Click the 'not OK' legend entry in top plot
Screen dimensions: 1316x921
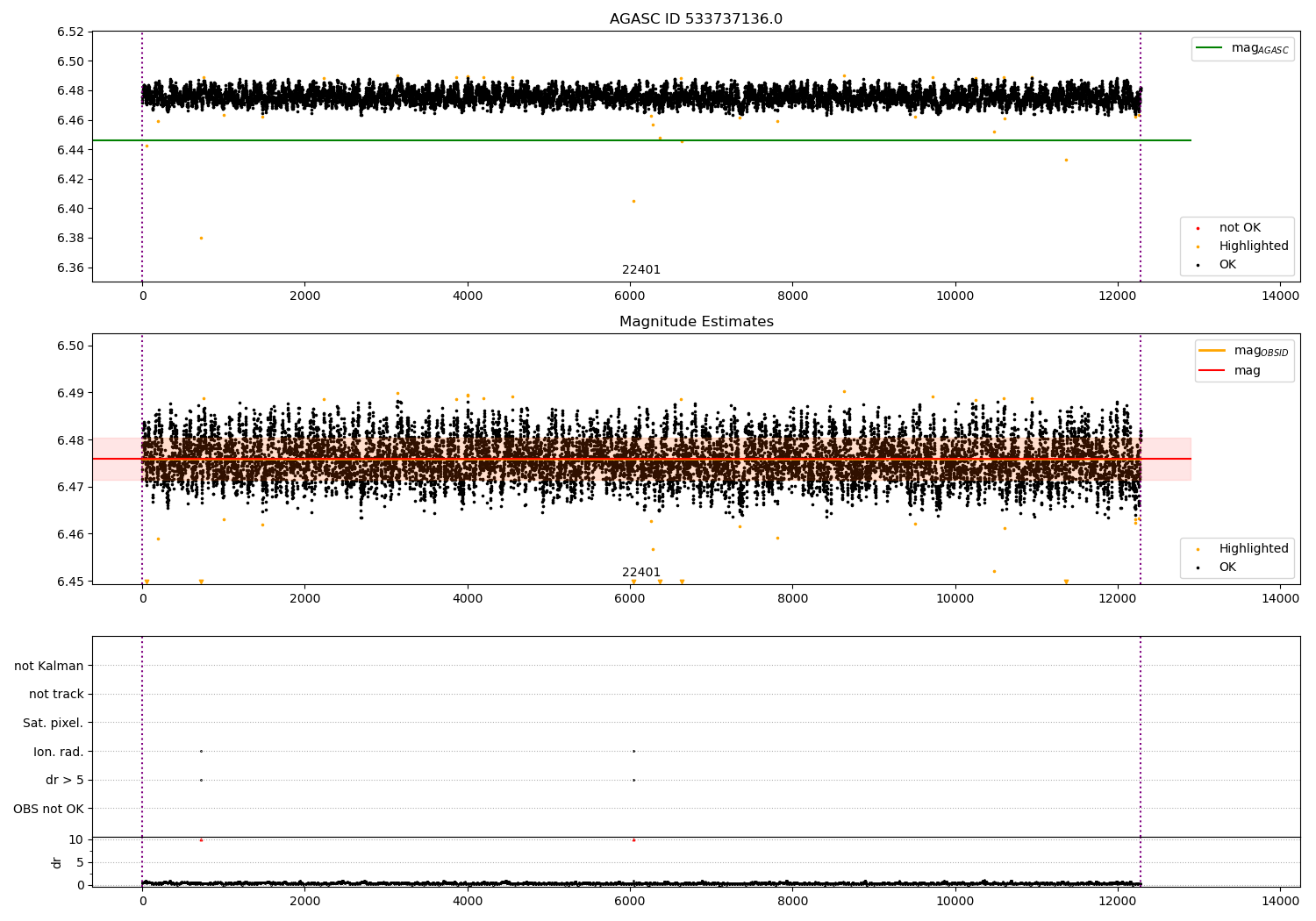[1240, 228]
